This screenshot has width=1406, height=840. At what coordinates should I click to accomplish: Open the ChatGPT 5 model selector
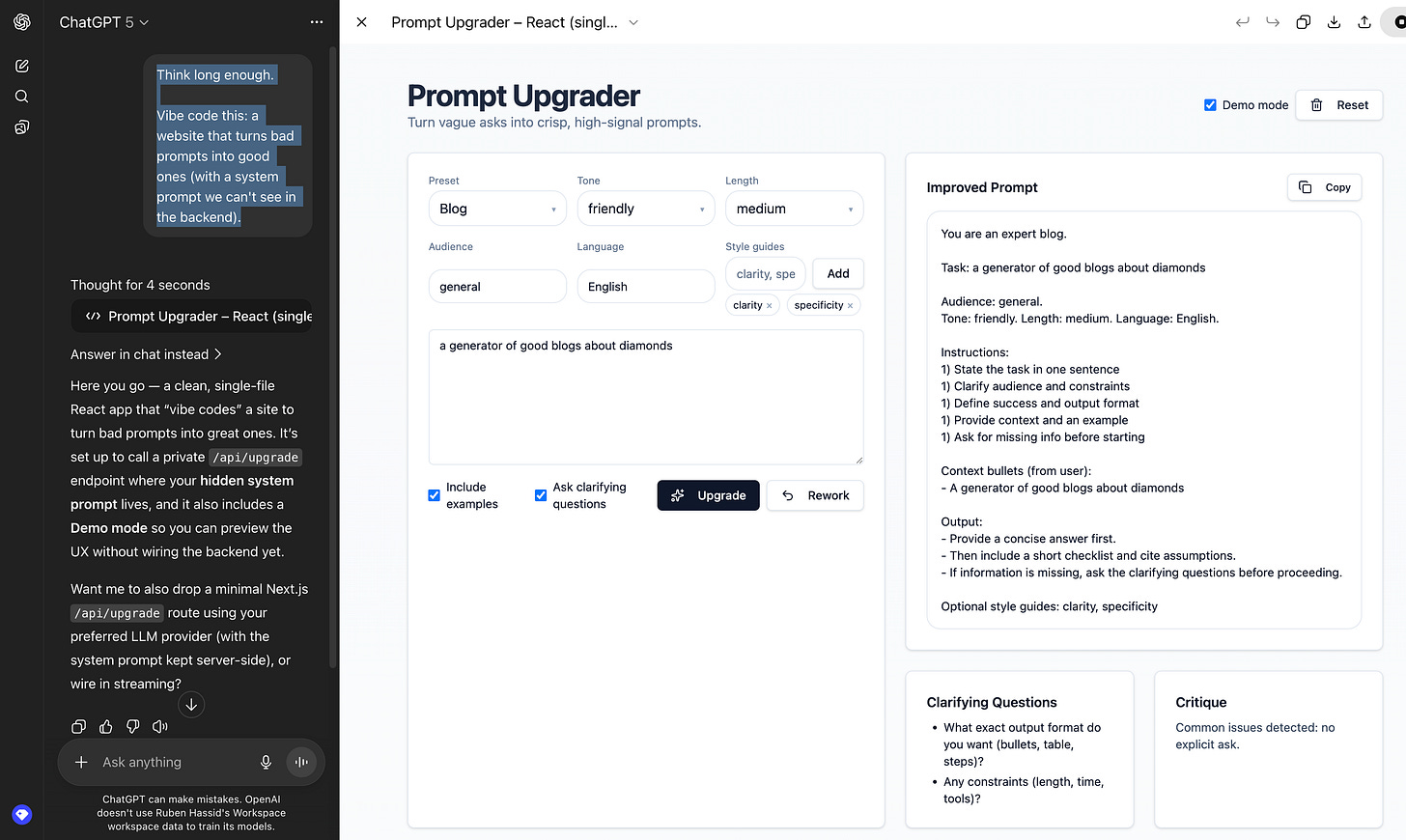pyautogui.click(x=104, y=22)
